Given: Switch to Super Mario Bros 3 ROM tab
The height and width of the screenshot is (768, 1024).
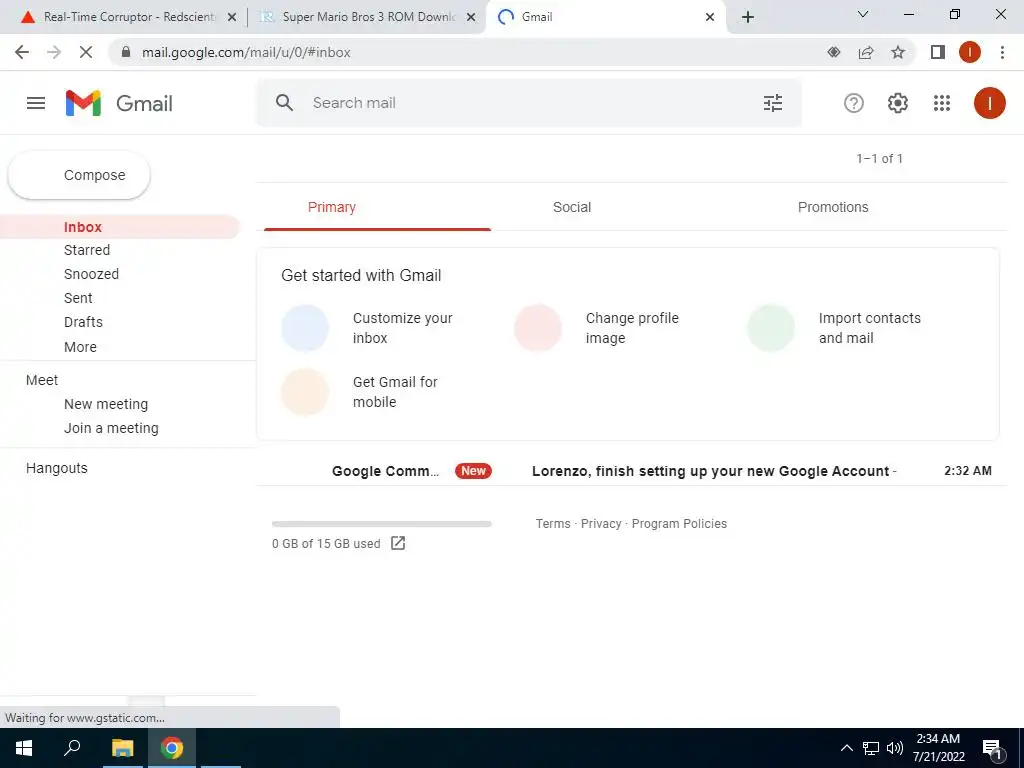Looking at the screenshot, I should 368,17.
